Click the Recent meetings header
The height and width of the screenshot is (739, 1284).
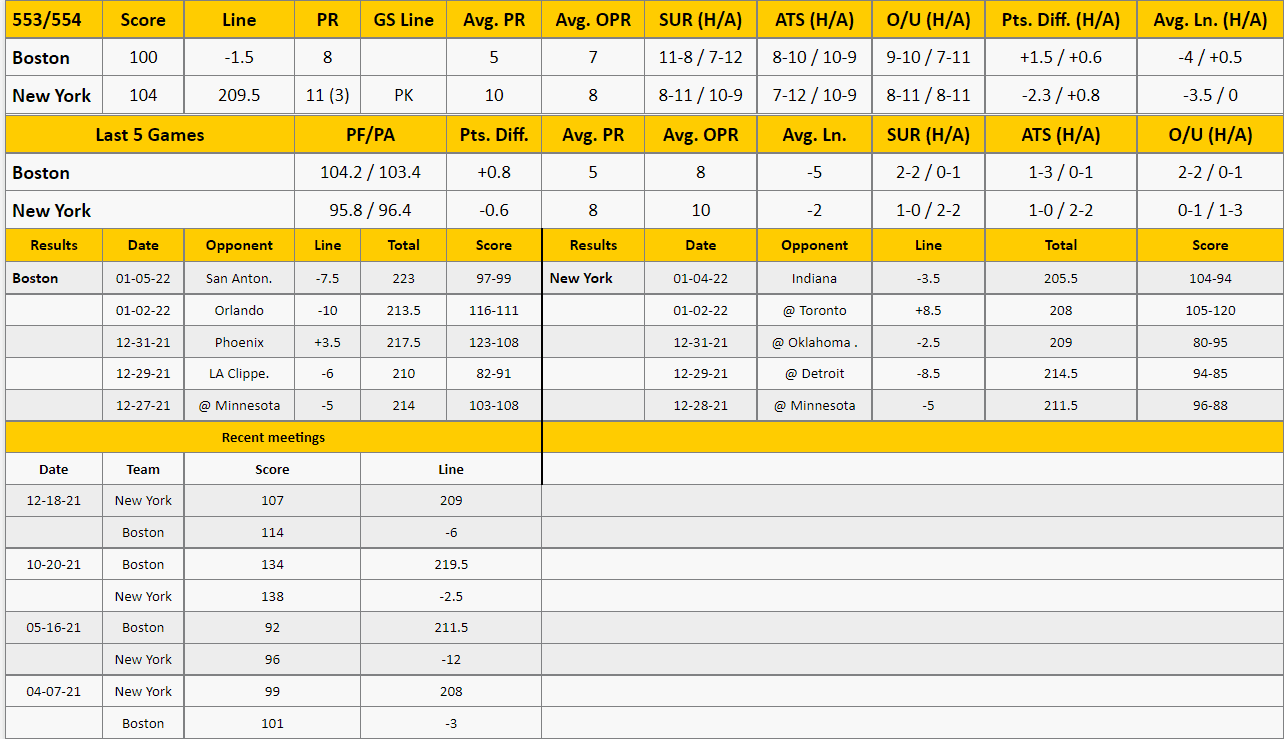click(273, 437)
